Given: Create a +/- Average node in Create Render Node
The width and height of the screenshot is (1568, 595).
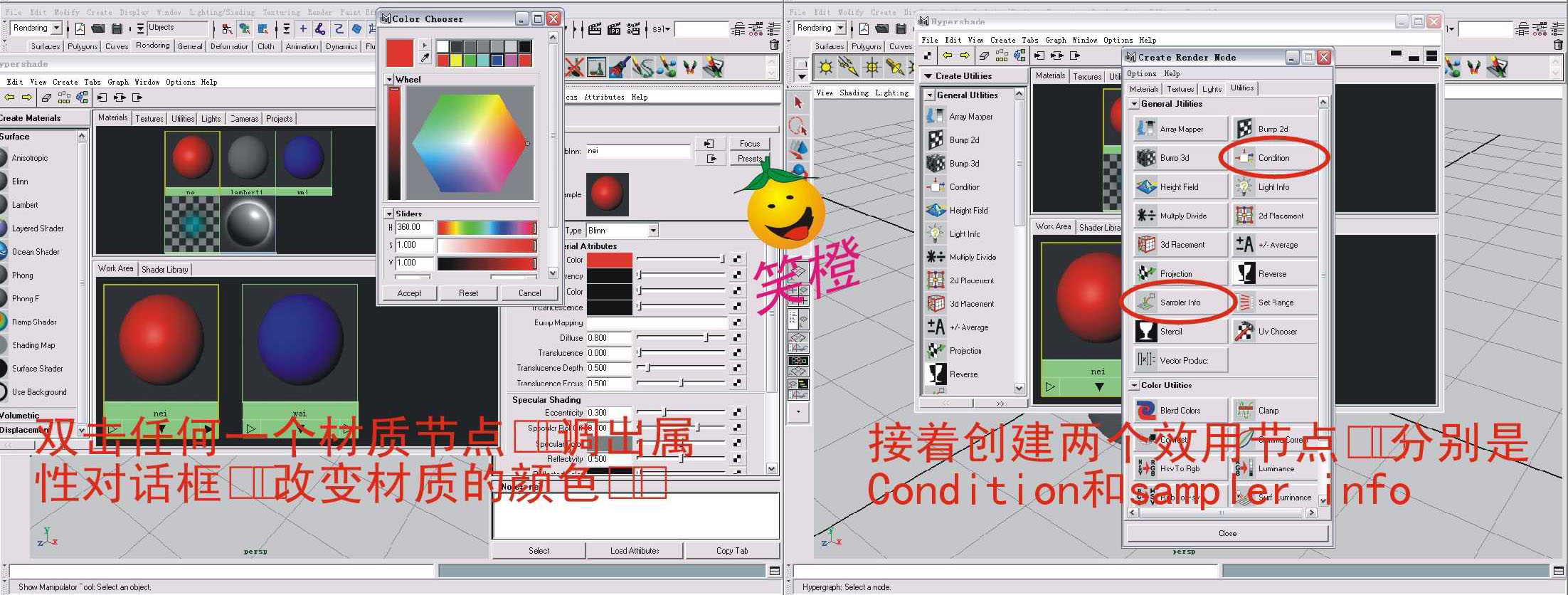Looking at the screenshot, I should (1274, 245).
